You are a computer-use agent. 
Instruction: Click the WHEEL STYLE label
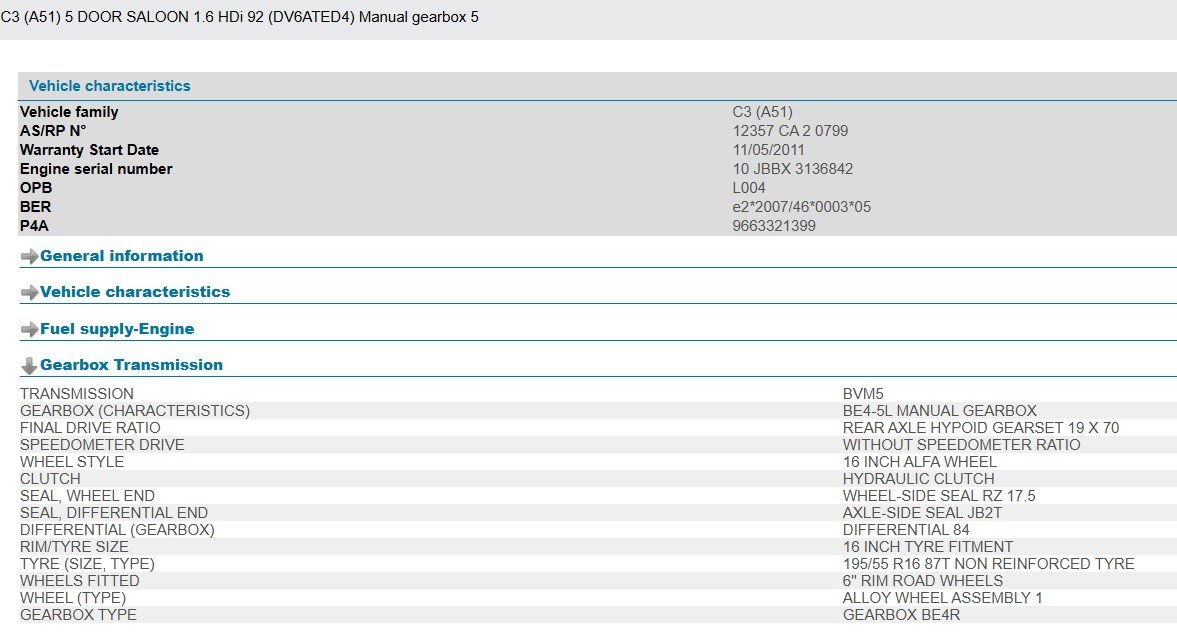[72, 462]
